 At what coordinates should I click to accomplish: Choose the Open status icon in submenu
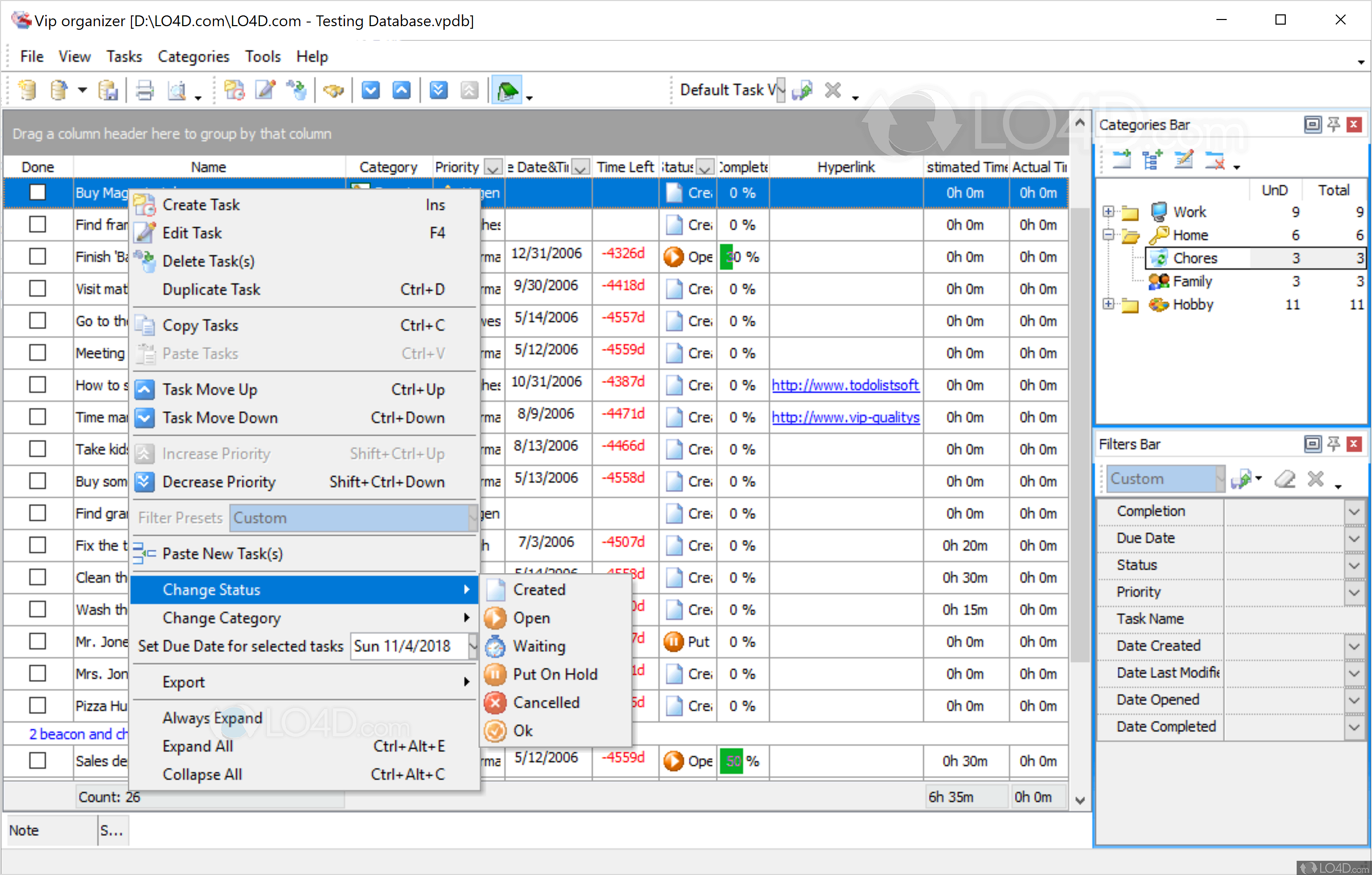pyautogui.click(x=495, y=618)
